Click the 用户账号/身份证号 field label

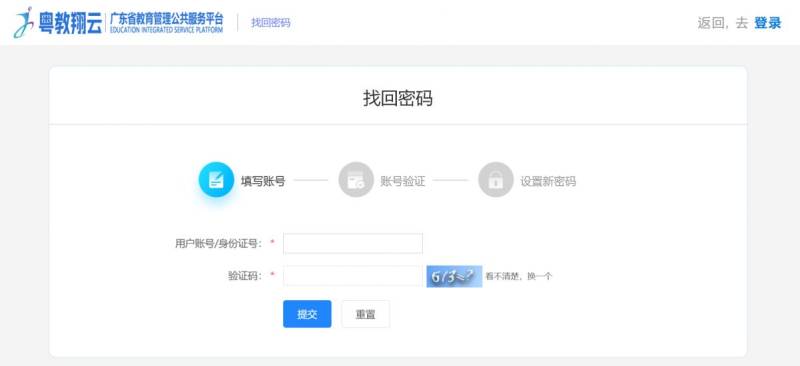(x=218, y=243)
